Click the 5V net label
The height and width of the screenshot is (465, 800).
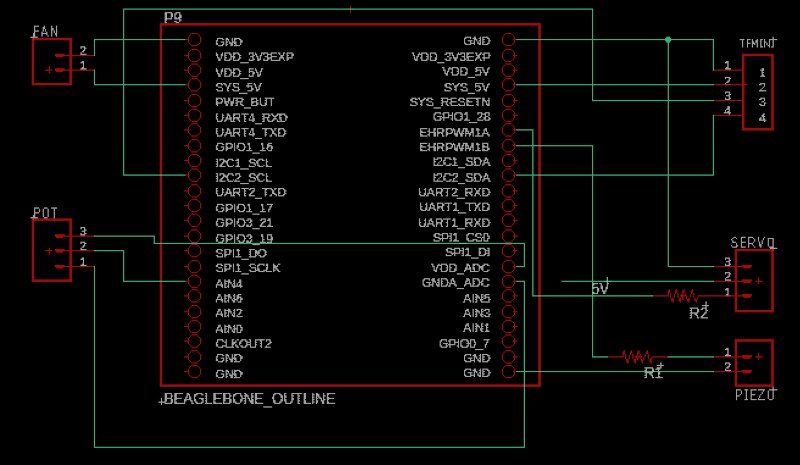click(600, 288)
